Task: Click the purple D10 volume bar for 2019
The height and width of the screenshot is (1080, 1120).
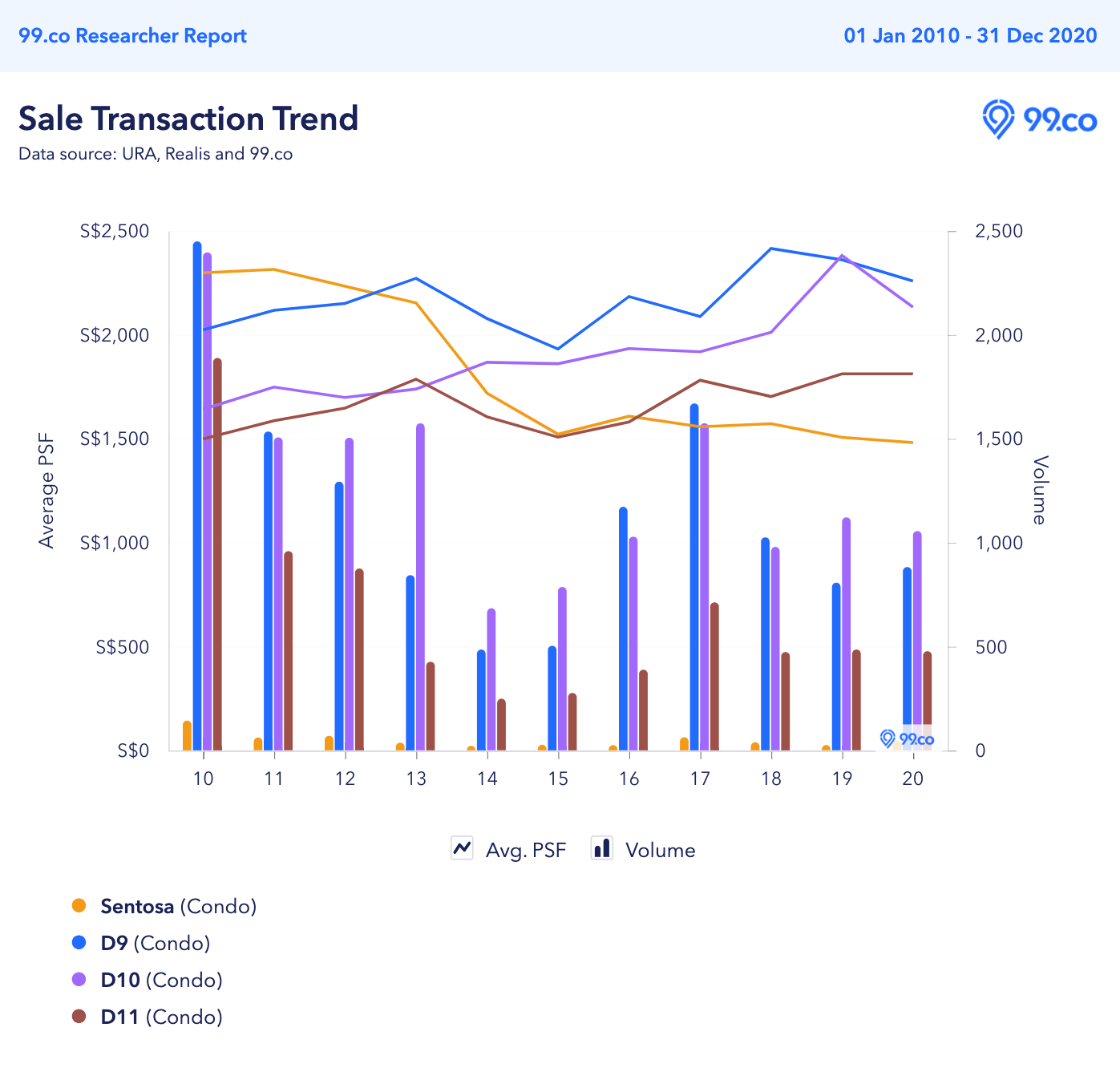Action: pyautogui.click(x=846, y=634)
